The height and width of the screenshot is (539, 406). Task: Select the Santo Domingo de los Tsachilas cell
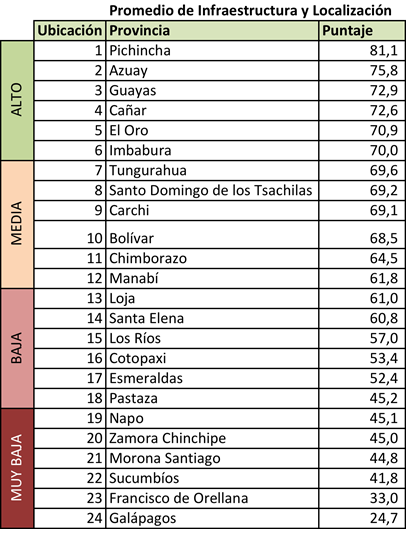click(x=212, y=190)
